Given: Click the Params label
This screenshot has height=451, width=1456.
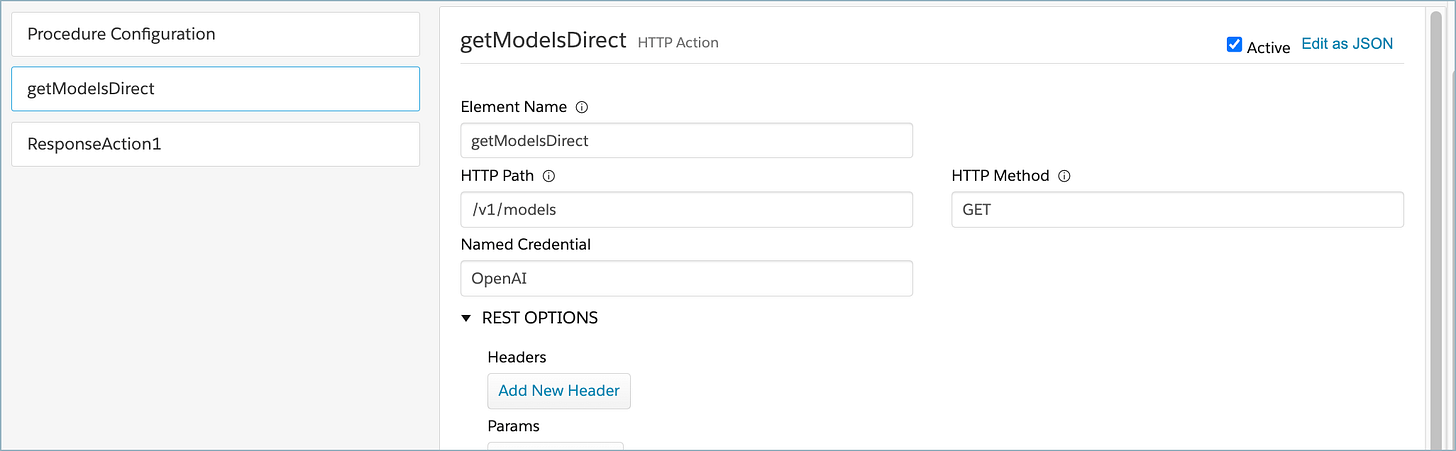Looking at the screenshot, I should (x=514, y=426).
